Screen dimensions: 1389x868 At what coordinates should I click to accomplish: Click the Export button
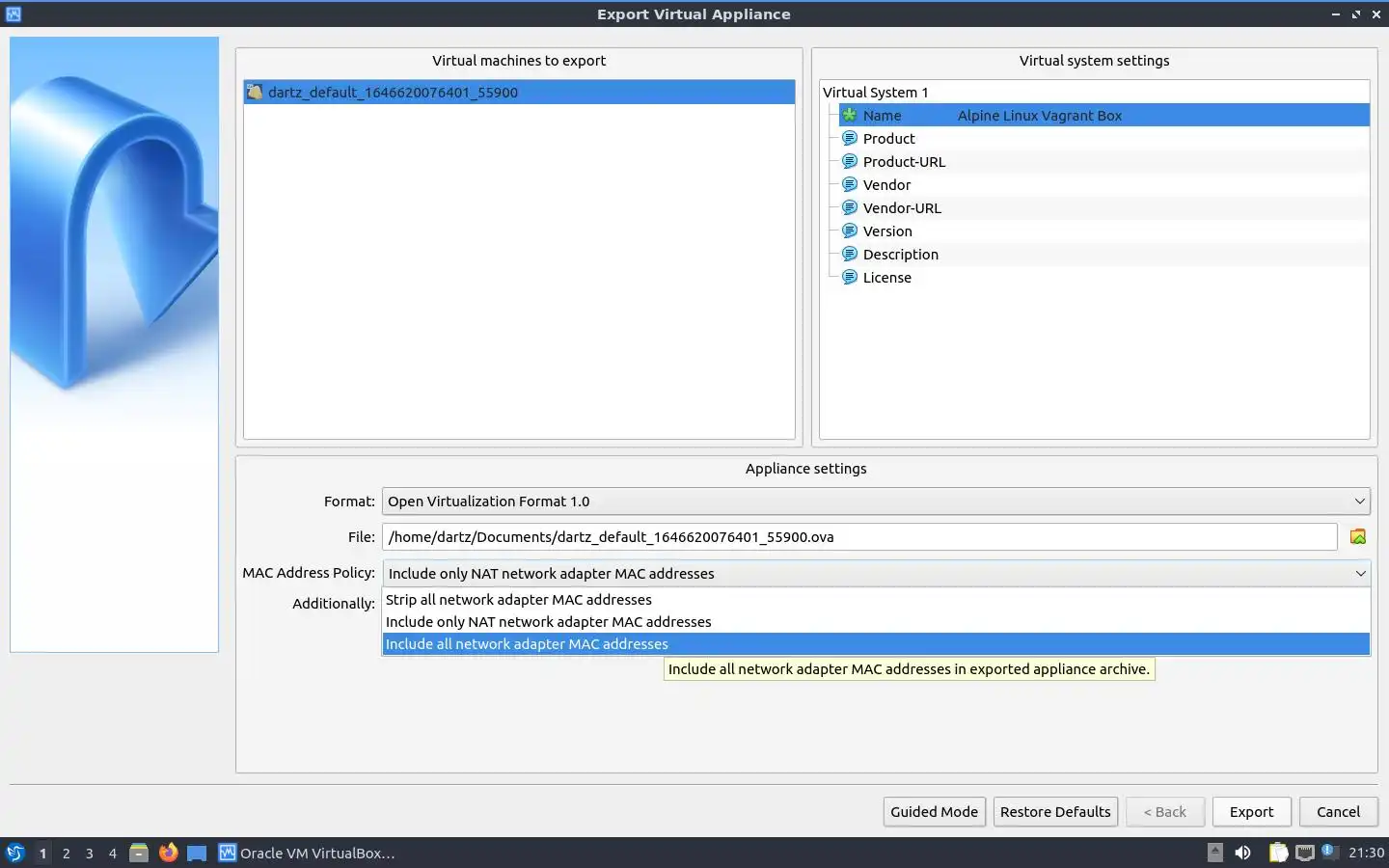click(1251, 812)
